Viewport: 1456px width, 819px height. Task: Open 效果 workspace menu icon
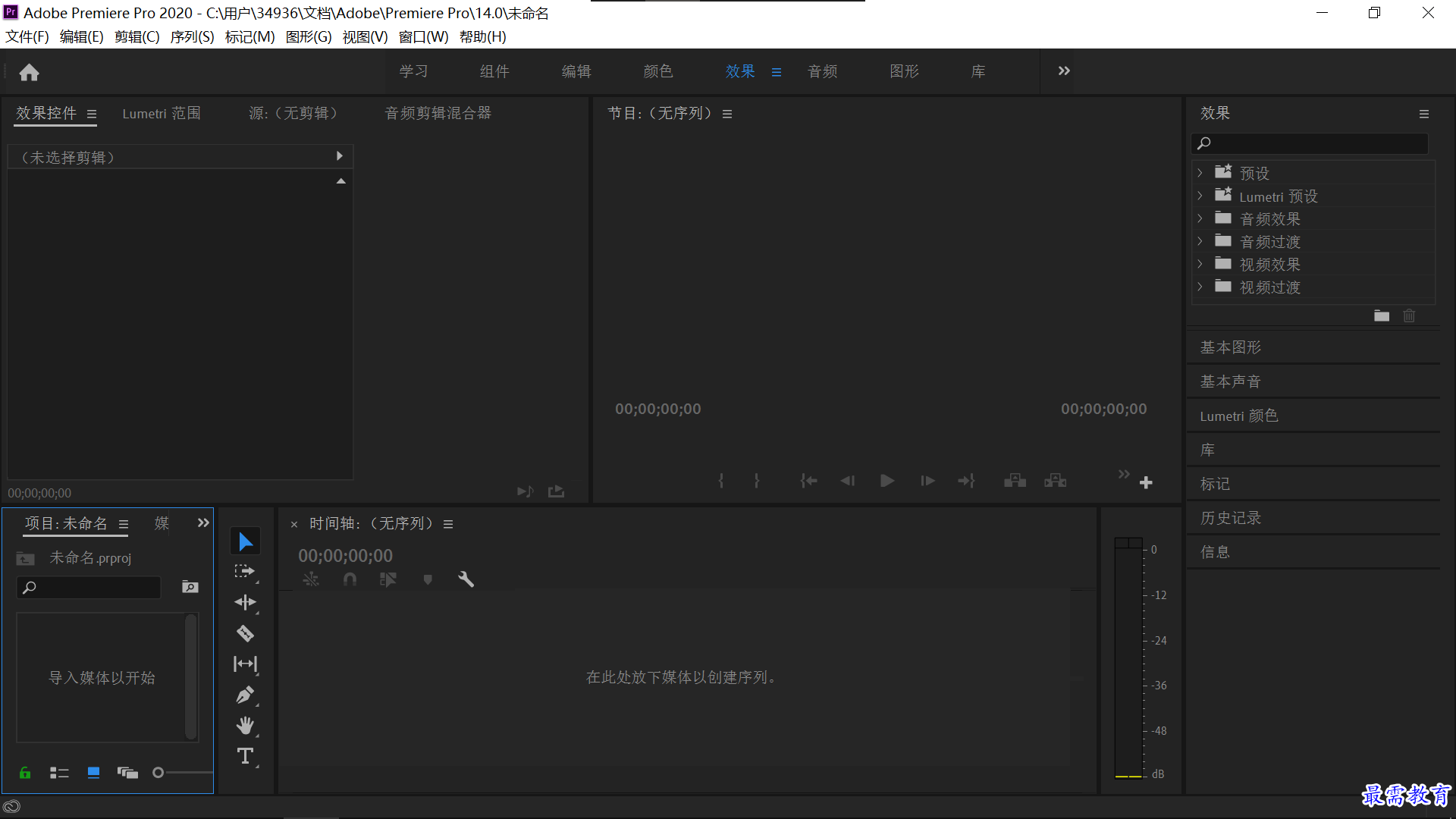(777, 72)
